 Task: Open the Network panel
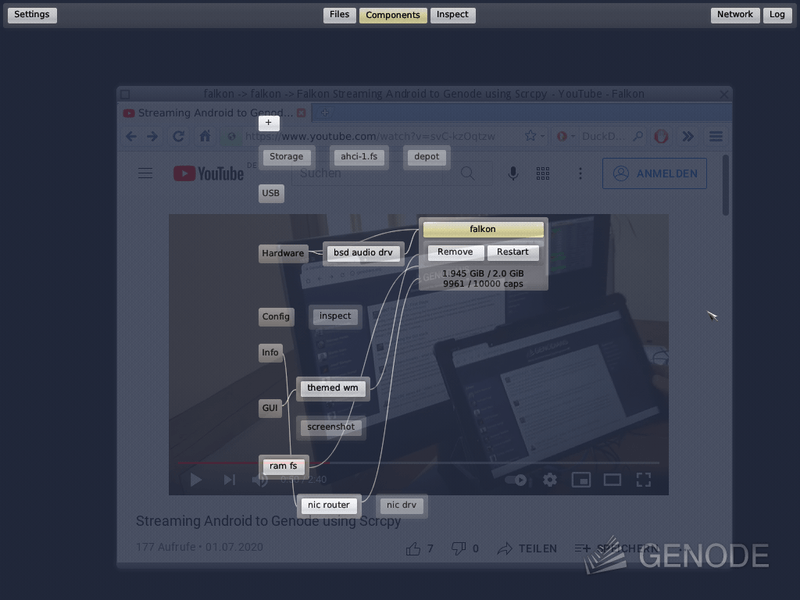[735, 15]
